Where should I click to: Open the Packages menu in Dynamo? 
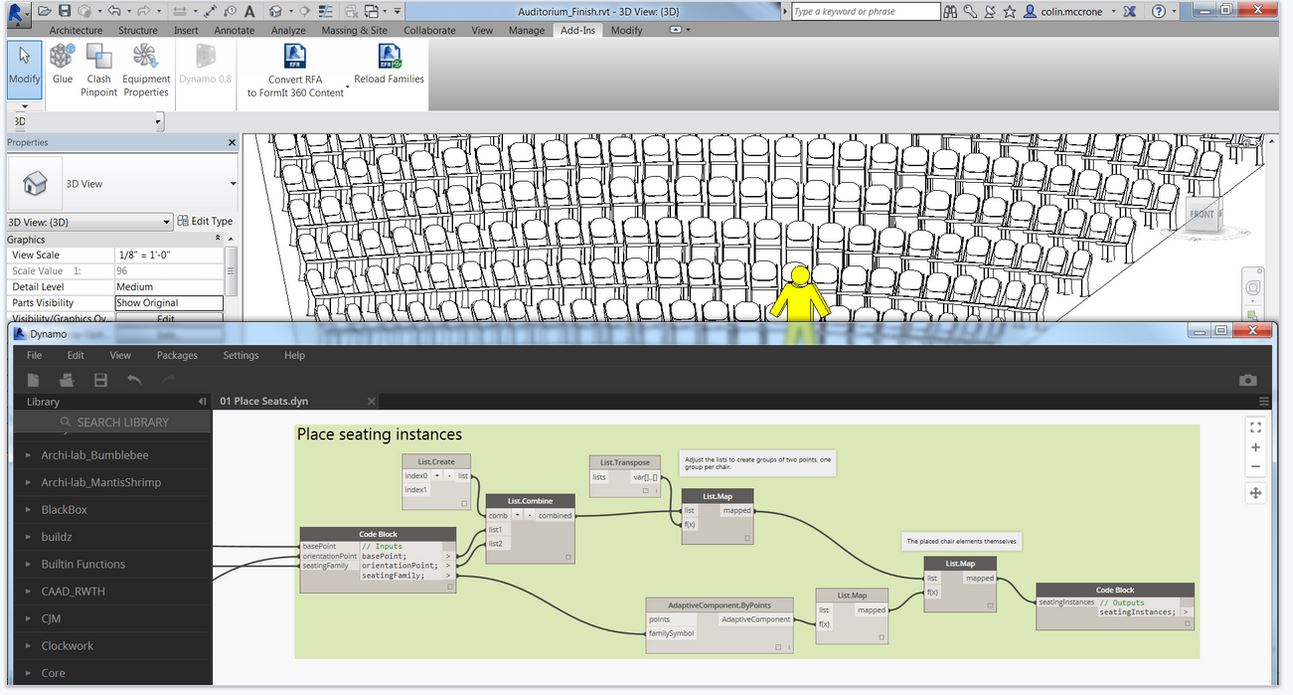tap(177, 355)
